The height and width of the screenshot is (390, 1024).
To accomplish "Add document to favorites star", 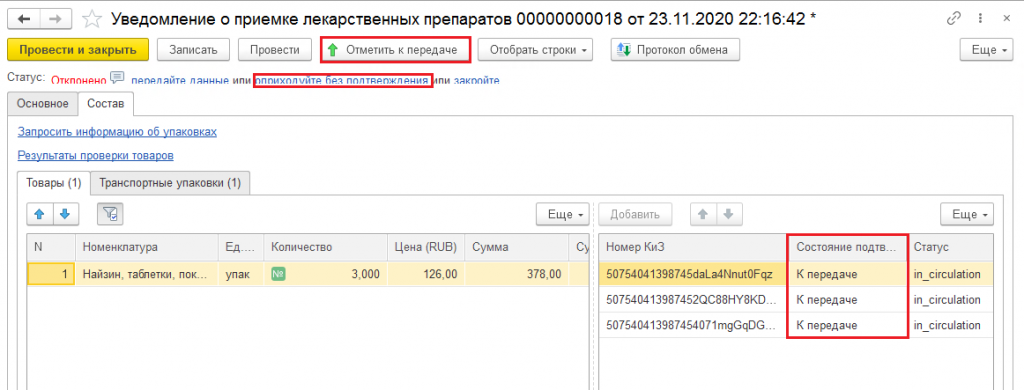I will (x=93, y=20).
